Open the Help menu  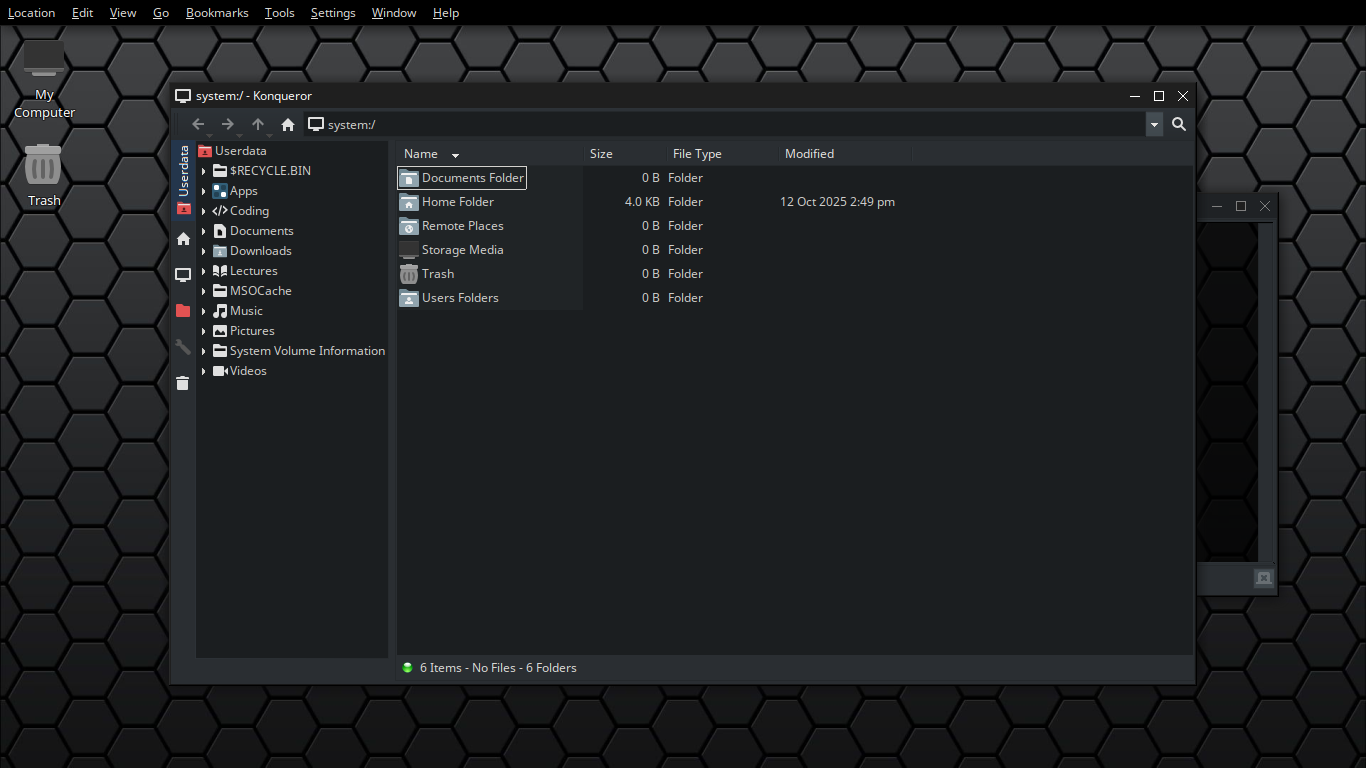(446, 13)
